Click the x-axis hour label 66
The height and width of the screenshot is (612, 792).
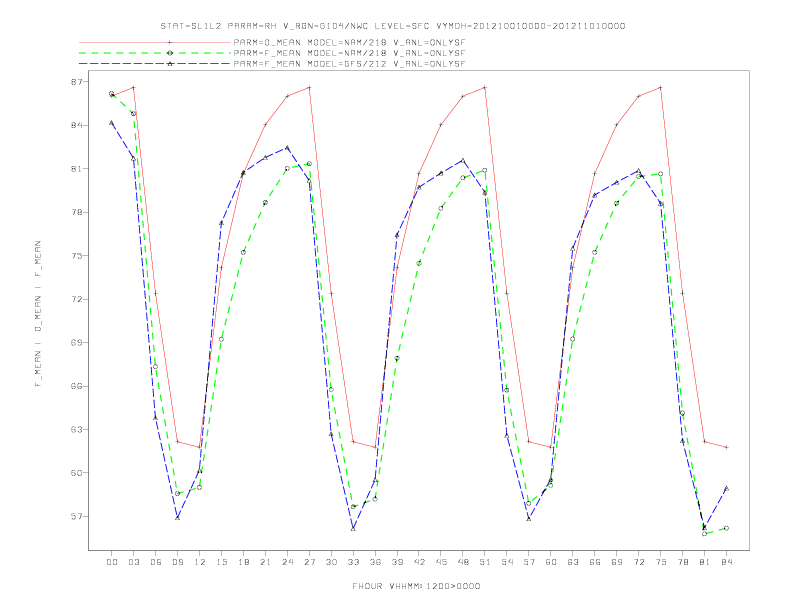[595, 562]
